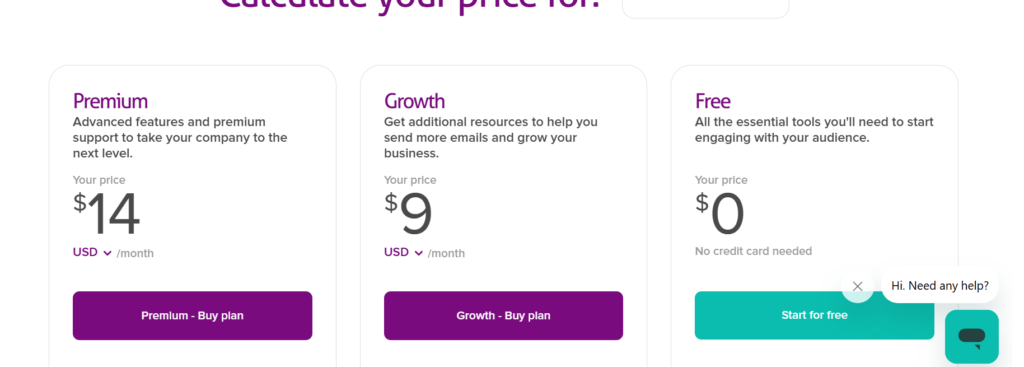This screenshot has width=1024, height=367.
Task: Open the teal live chat widget icon
Action: (972, 336)
